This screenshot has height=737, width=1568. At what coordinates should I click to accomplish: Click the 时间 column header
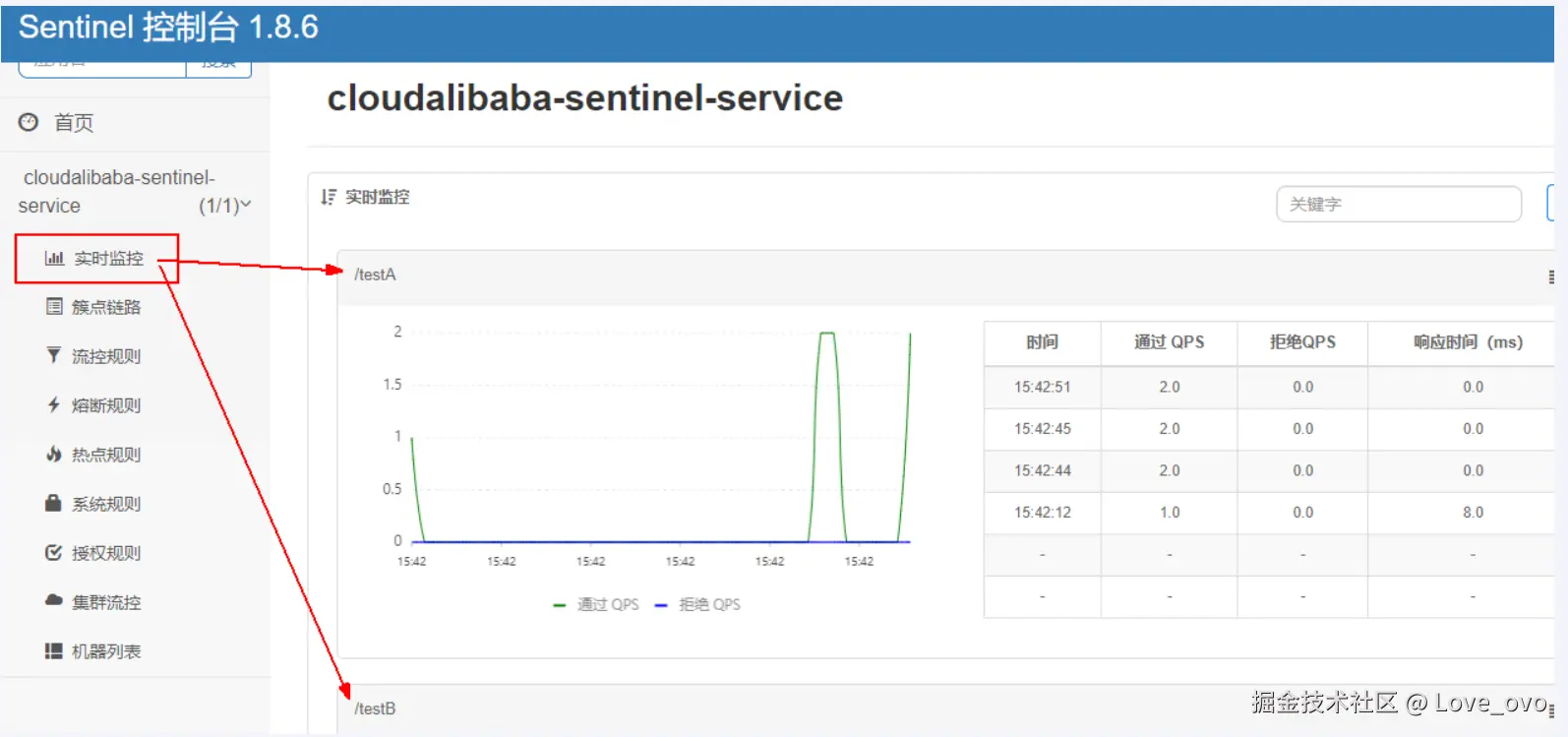[1042, 342]
